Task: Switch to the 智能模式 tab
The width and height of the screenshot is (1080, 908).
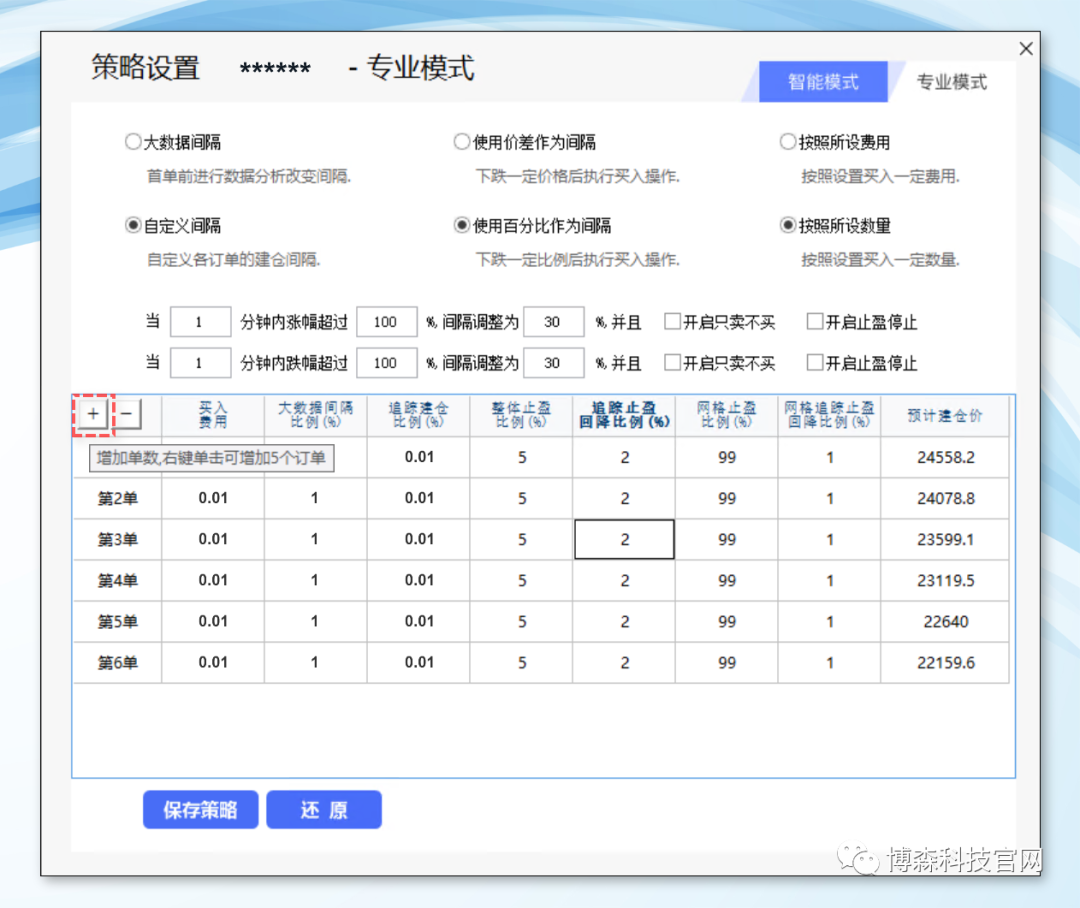Action: click(823, 82)
